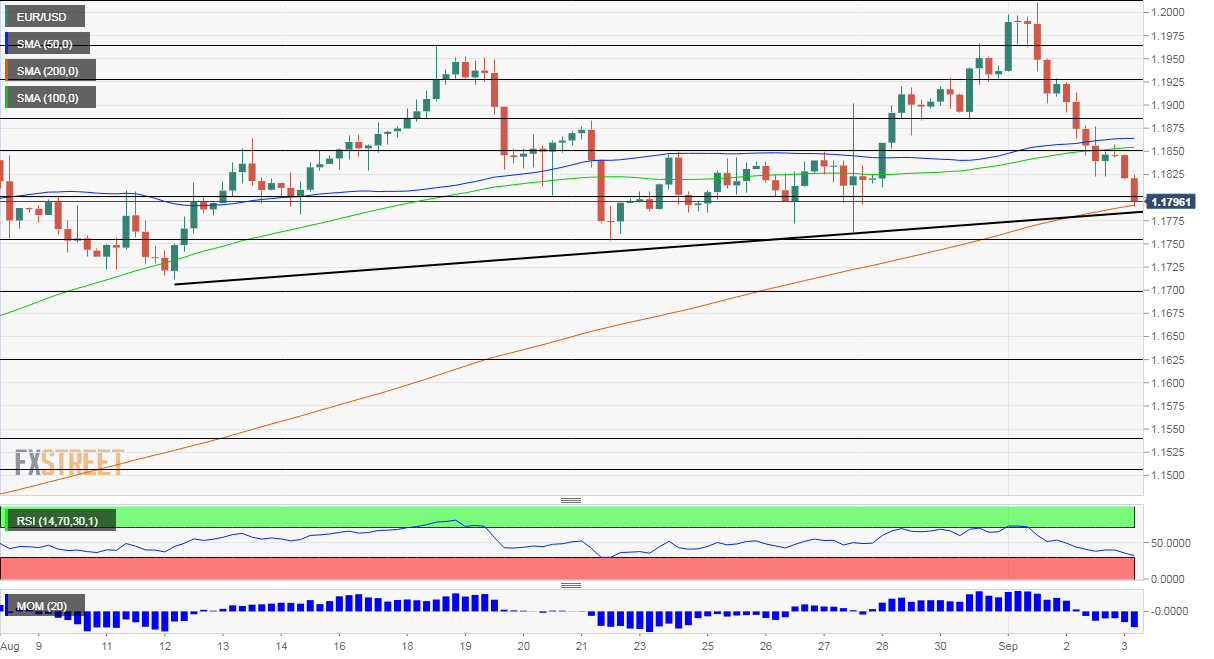
Task: Click the 1.1850 price axis label
Action: point(1168,151)
